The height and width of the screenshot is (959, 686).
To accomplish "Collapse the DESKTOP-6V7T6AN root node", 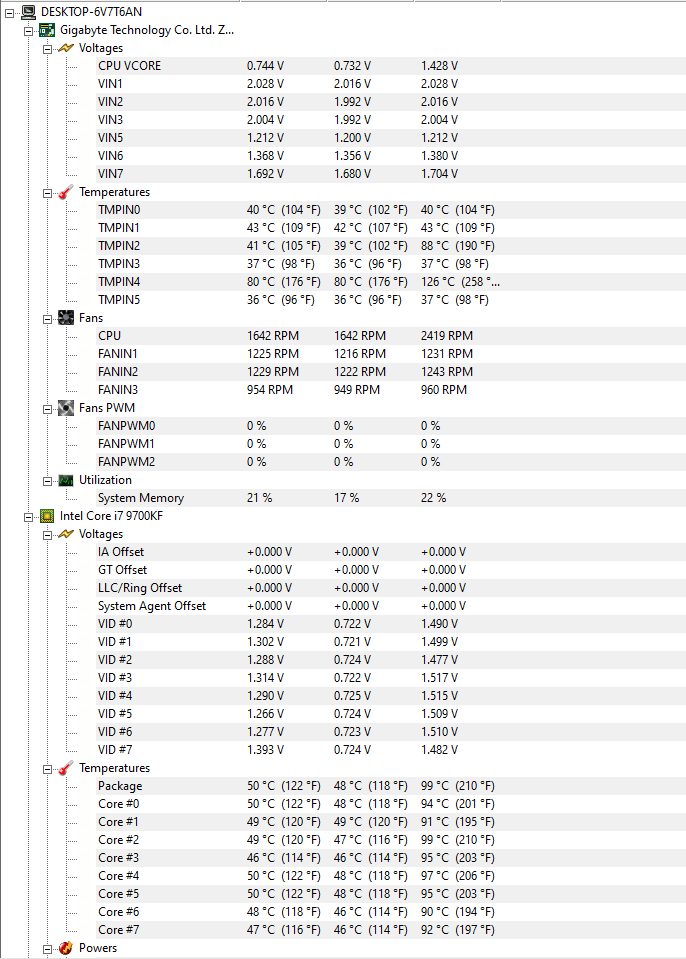I will coord(9,13).
